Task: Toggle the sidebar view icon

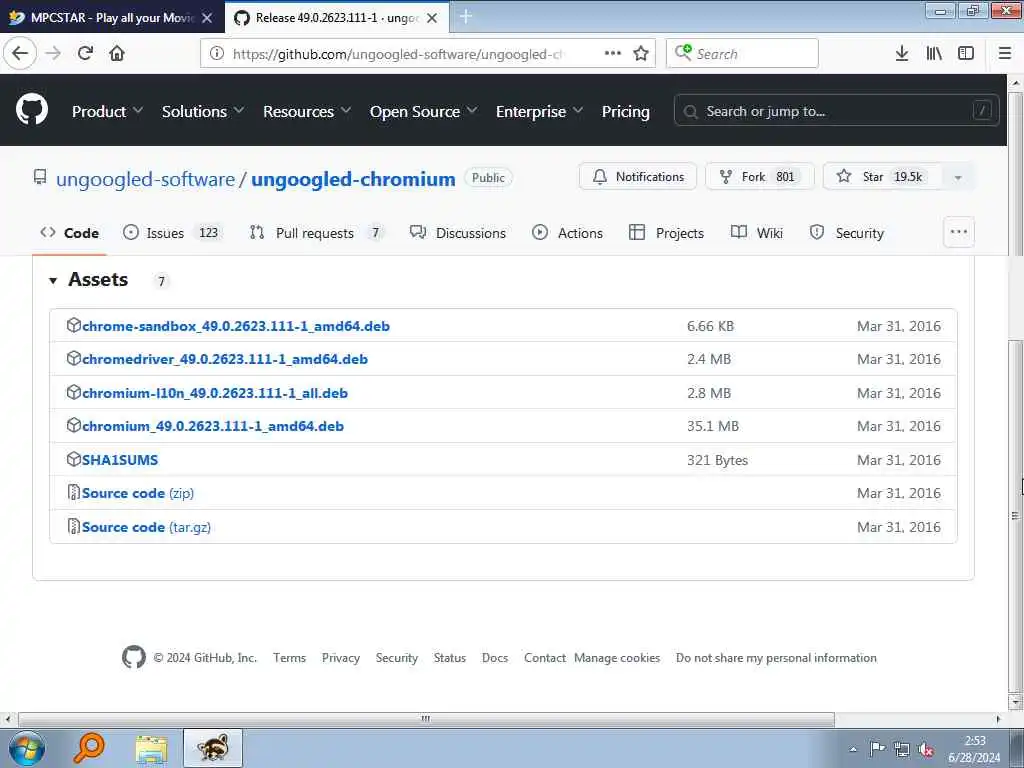Action: click(966, 53)
